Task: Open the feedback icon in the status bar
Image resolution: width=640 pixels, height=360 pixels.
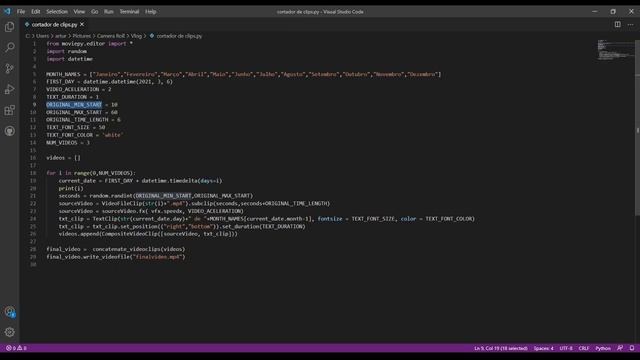Action: [620, 348]
